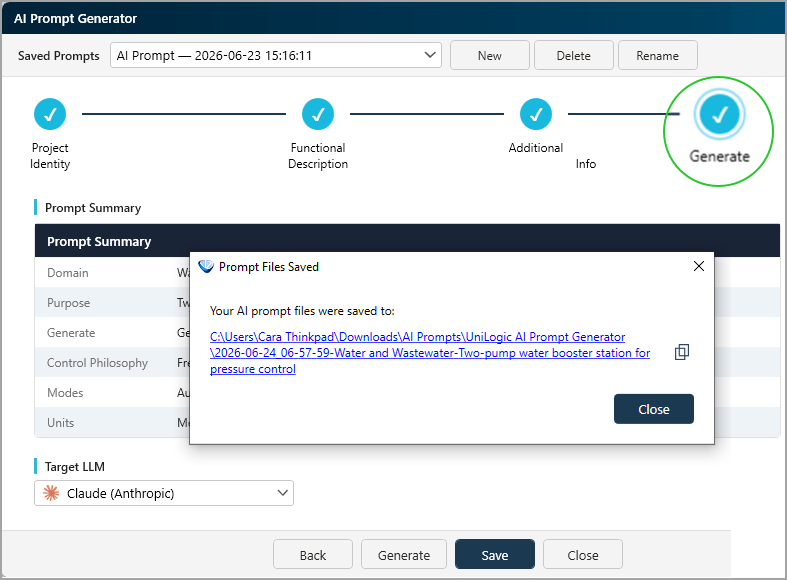
Task: Select the Modes row label
Action: point(65,393)
